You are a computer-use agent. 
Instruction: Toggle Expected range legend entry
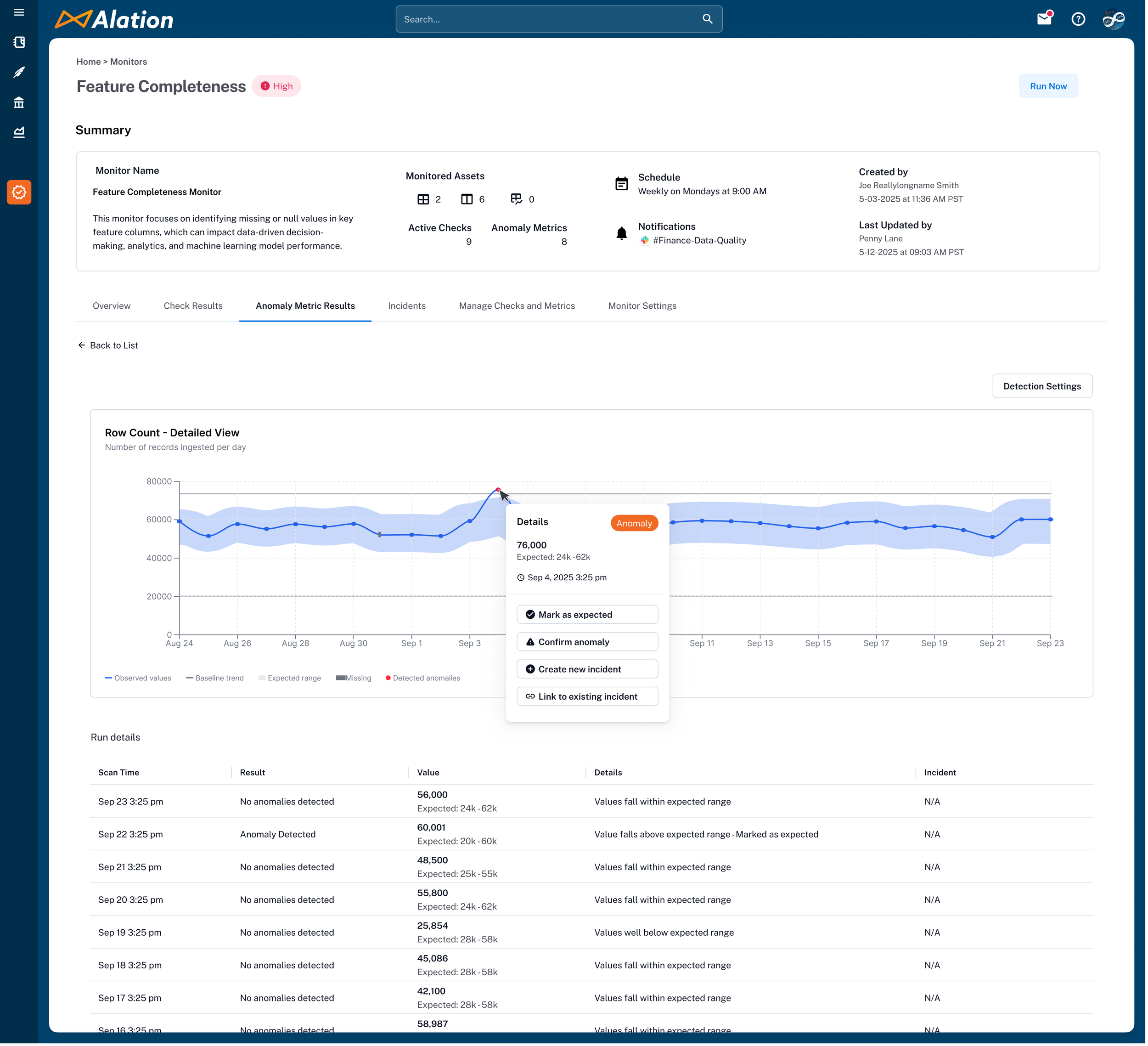click(290, 678)
